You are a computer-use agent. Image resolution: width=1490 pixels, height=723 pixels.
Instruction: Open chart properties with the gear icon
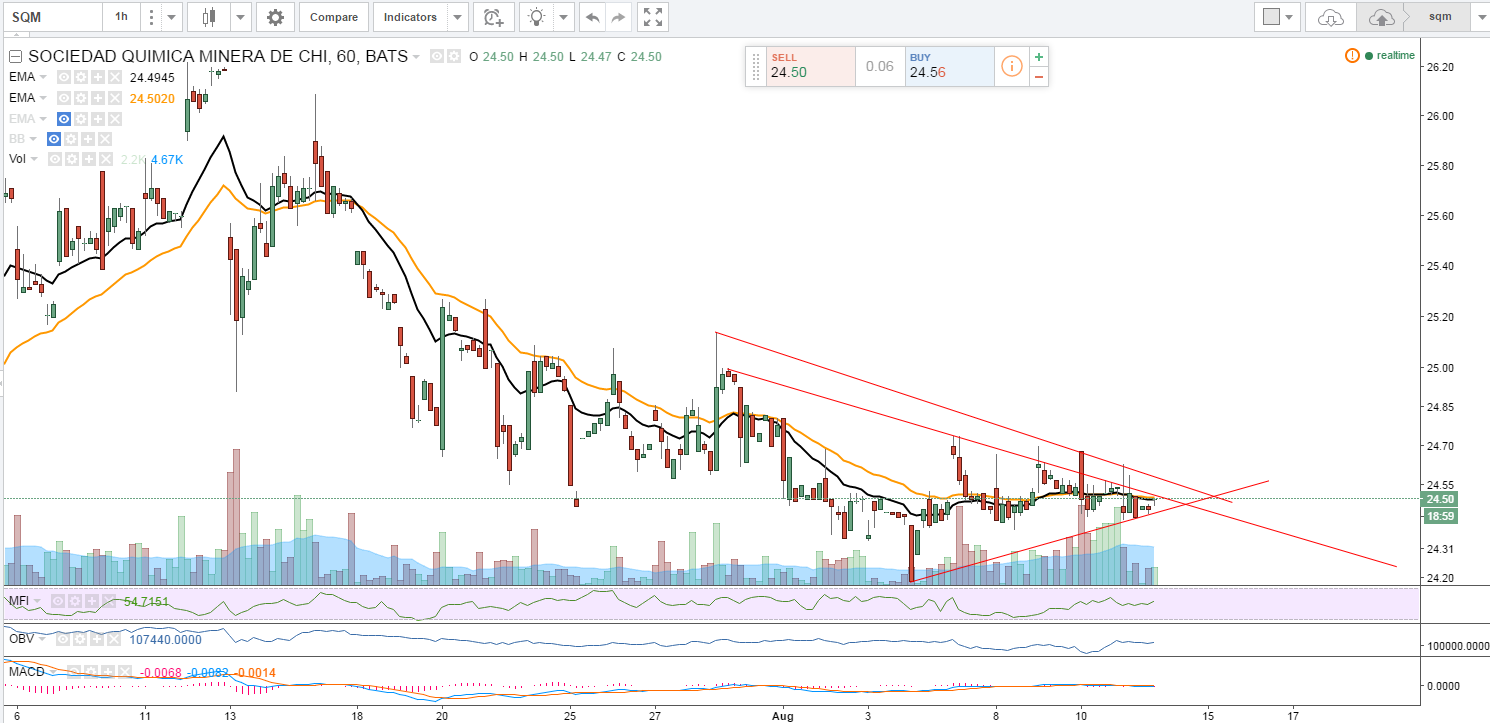(x=275, y=17)
